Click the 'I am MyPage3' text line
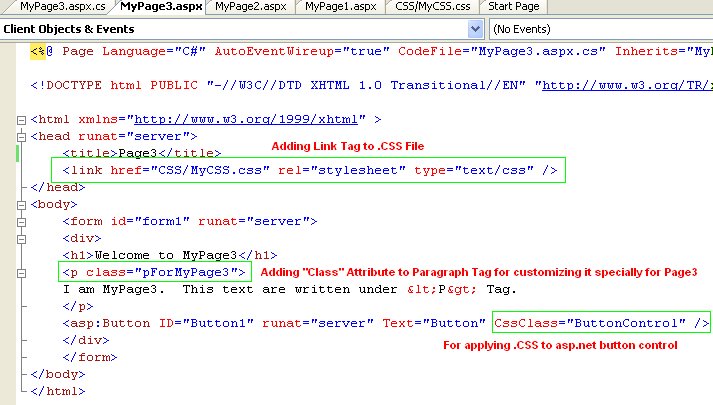The width and height of the screenshot is (713, 405). (290, 290)
